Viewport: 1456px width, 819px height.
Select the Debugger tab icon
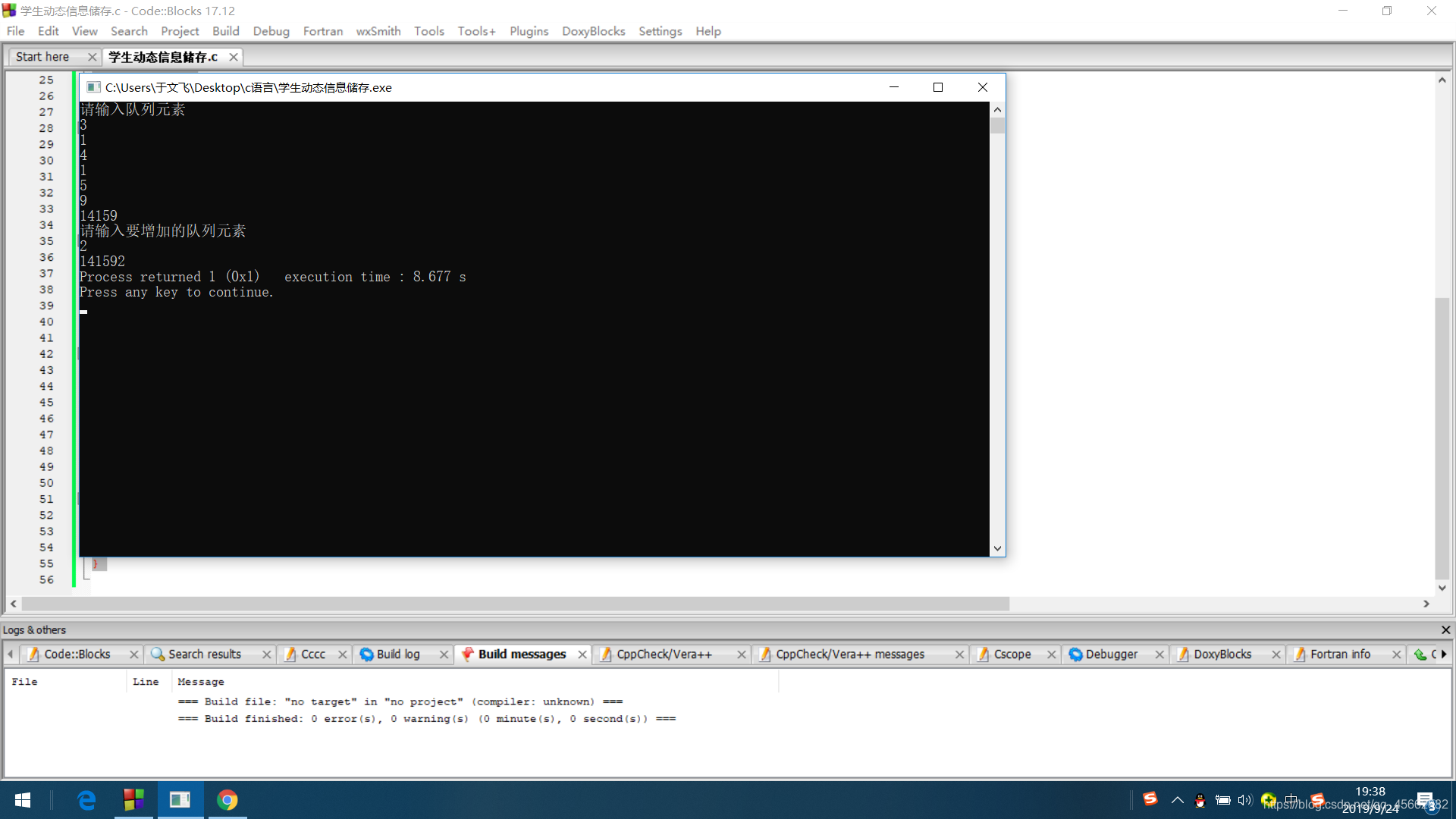1075,654
